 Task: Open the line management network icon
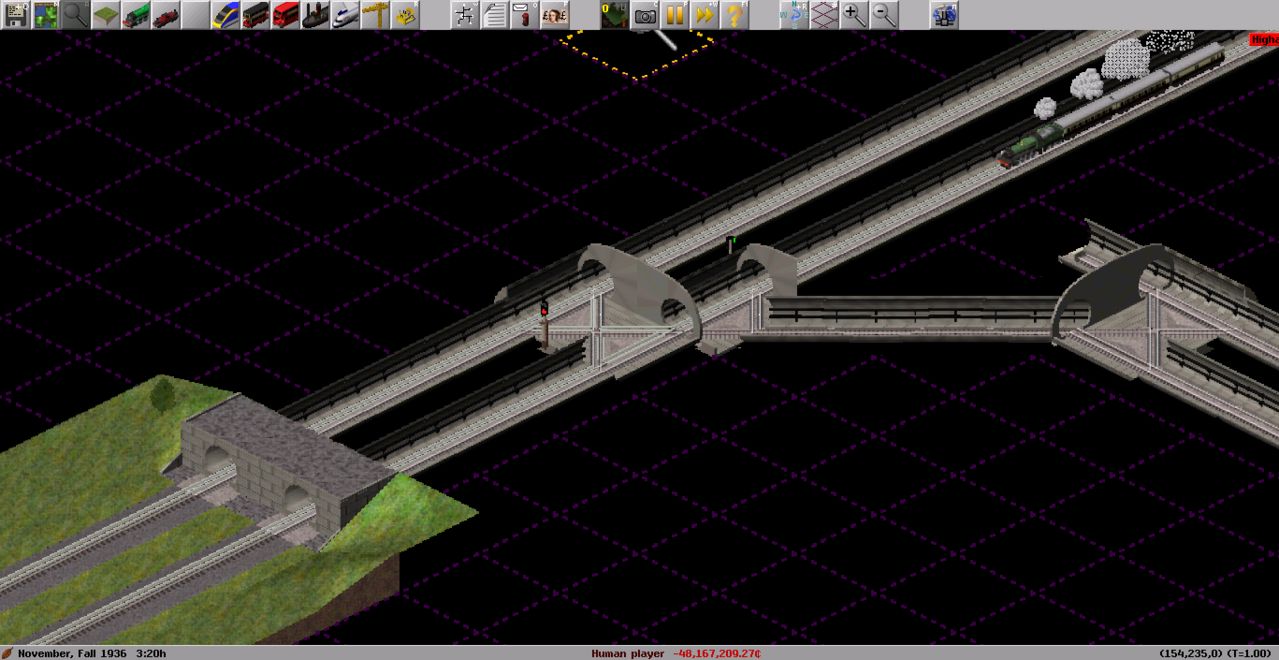pyautogui.click(x=465, y=15)
